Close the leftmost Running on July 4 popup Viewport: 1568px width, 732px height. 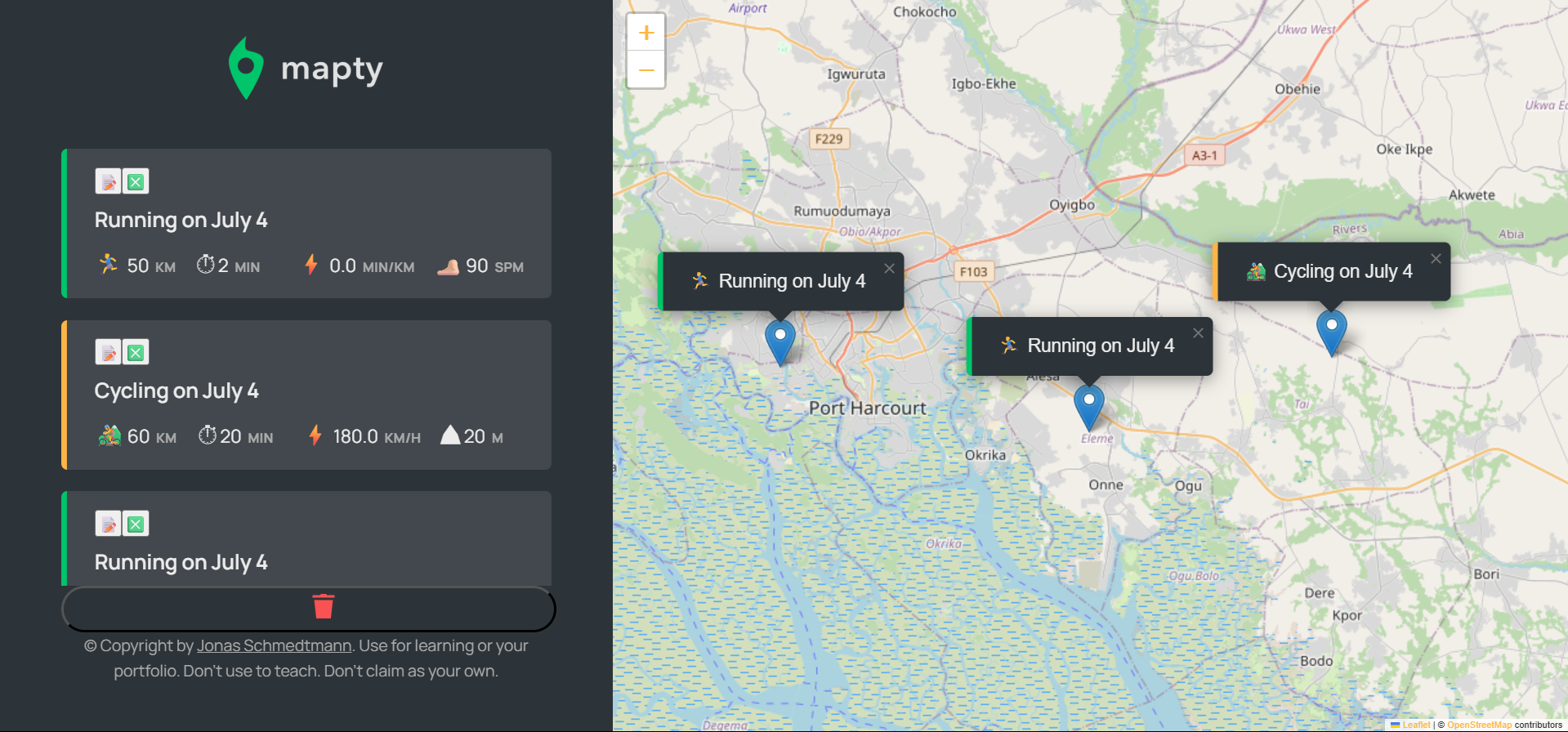889,268
